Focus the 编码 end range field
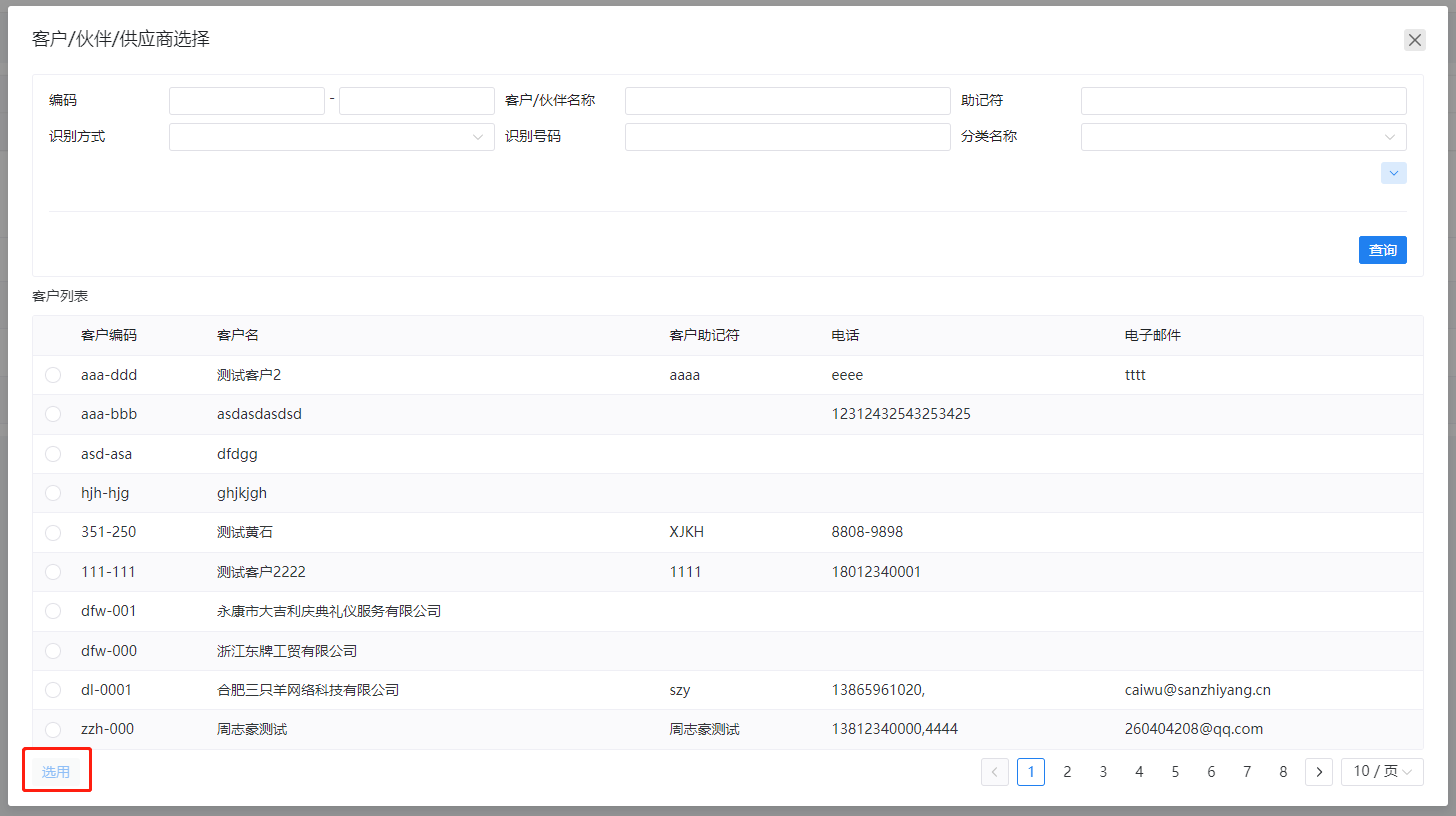1456x816 pixels. 417,101
